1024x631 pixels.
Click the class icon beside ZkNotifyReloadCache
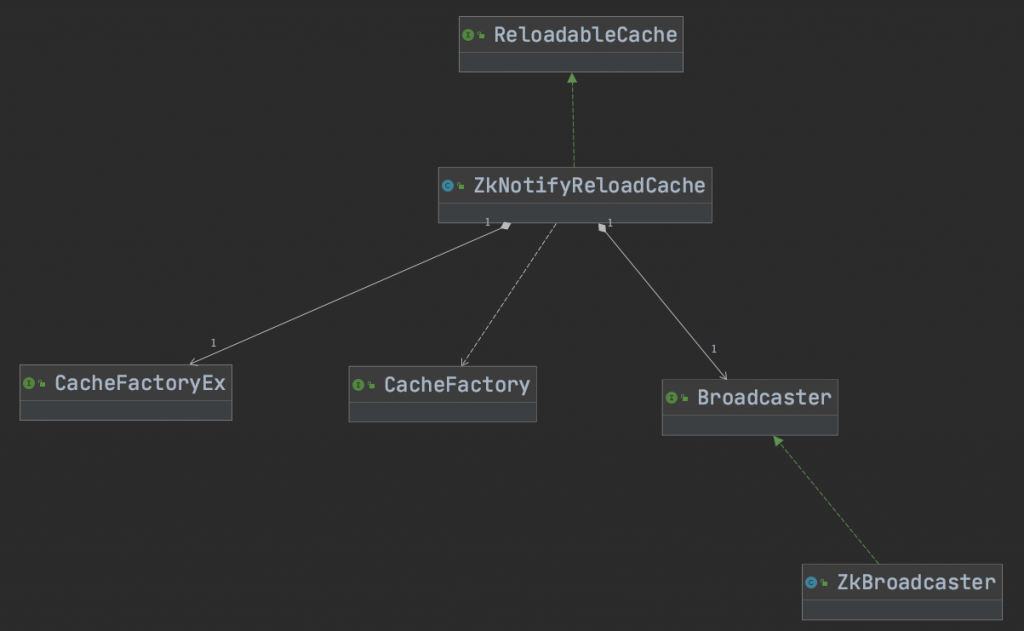click(x=447, y=185)
